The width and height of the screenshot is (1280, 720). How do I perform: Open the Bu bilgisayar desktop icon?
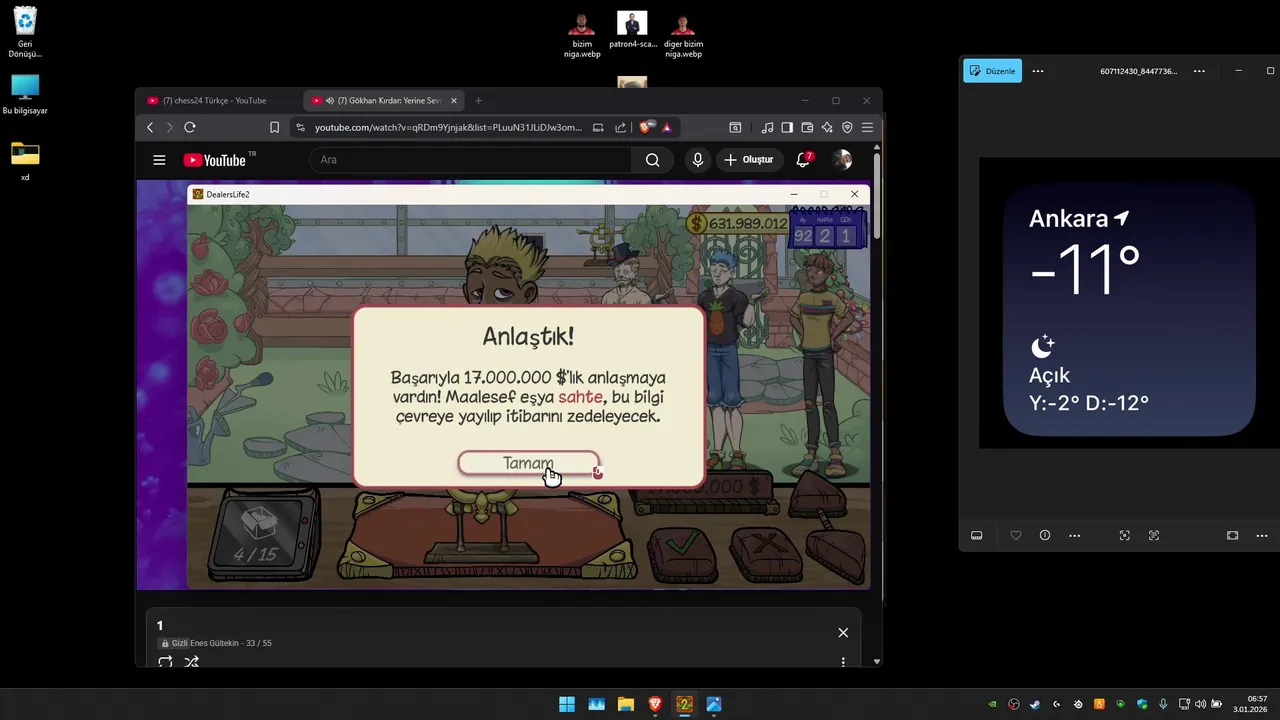[x=25, y=95]
